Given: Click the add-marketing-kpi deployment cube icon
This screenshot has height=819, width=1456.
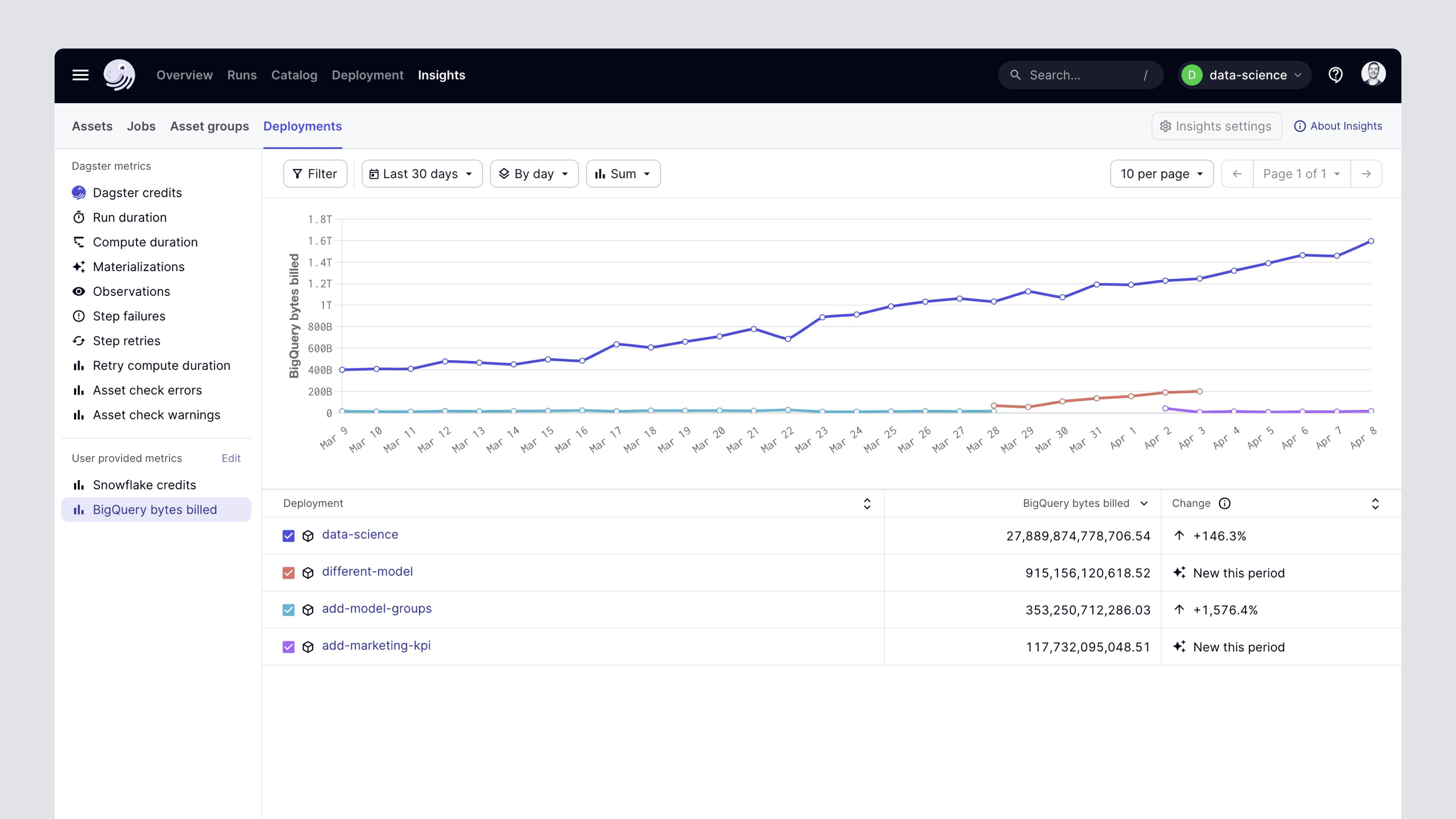Looking at the screenshot, I should (308, 647).
